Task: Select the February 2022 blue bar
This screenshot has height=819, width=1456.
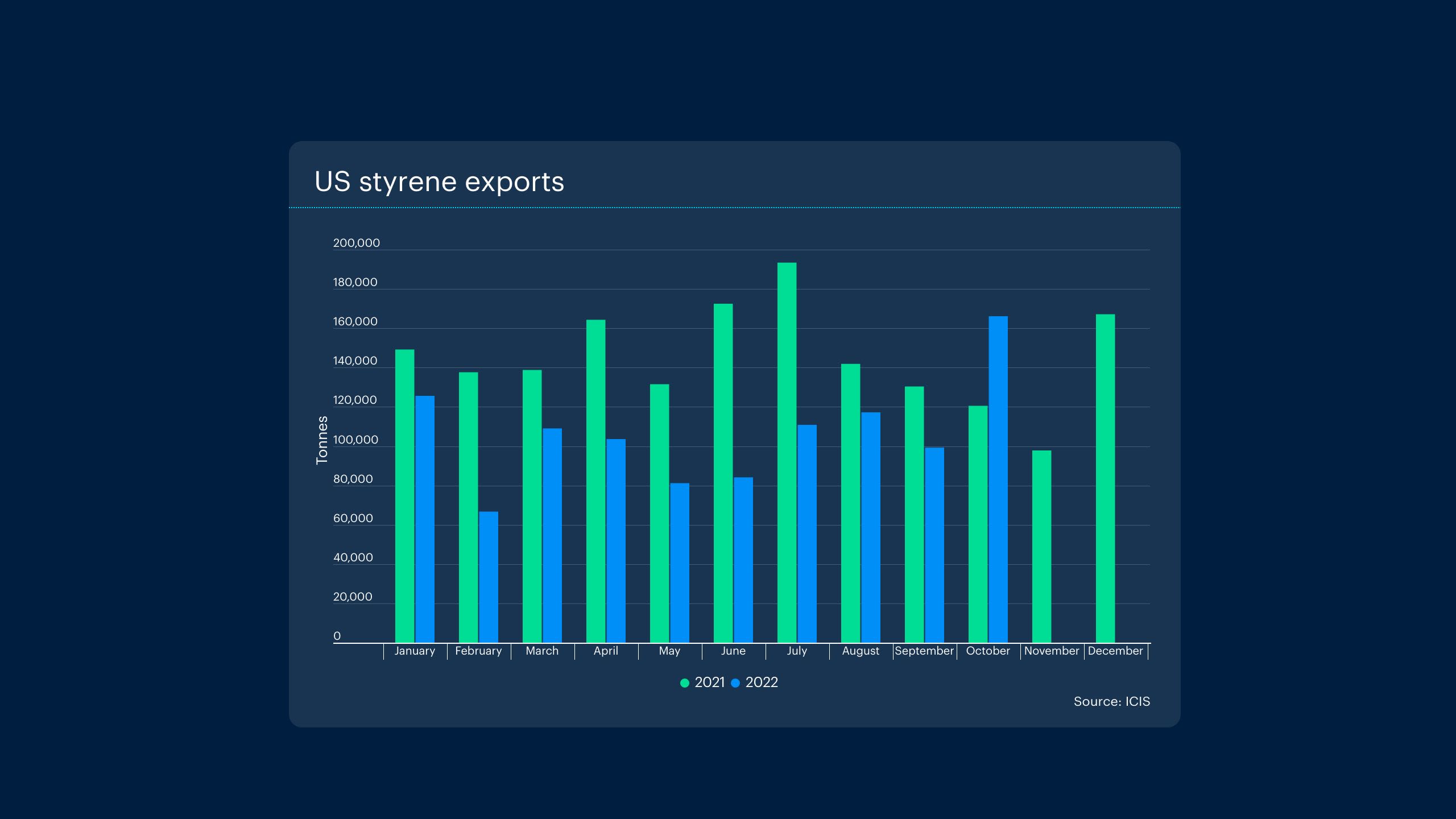Action: [488, 577]
